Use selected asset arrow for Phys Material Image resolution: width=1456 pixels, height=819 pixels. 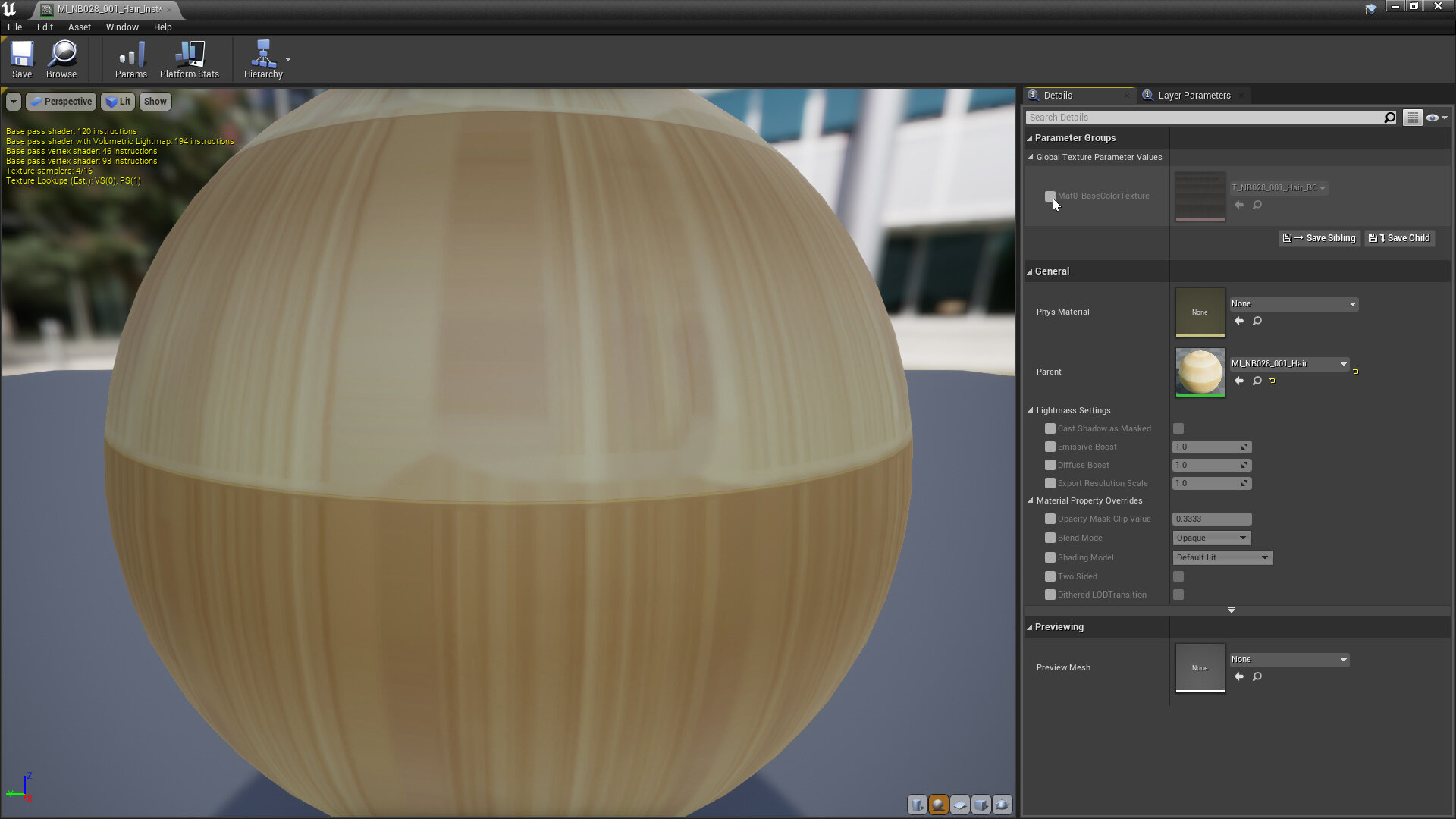pos(1239,322)
